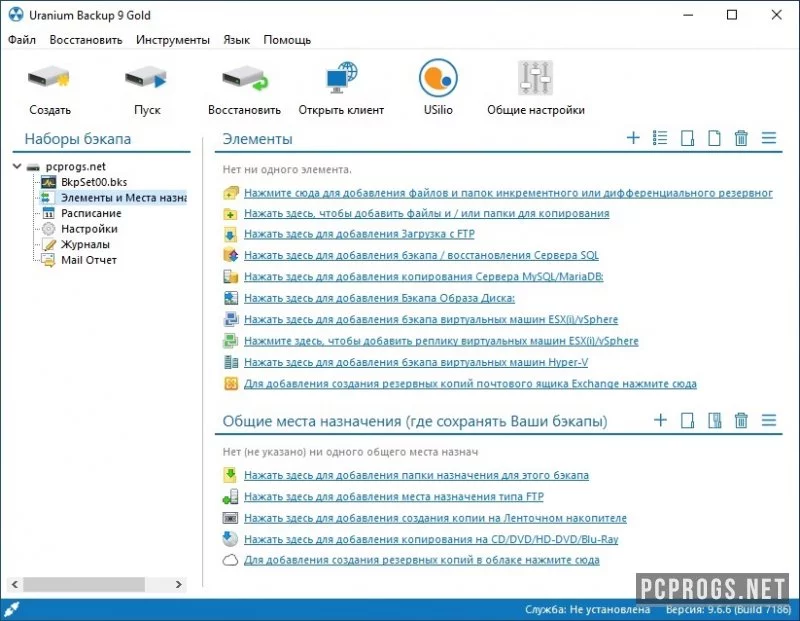Click the cloud backup destination icon

[x=230, y=560]
